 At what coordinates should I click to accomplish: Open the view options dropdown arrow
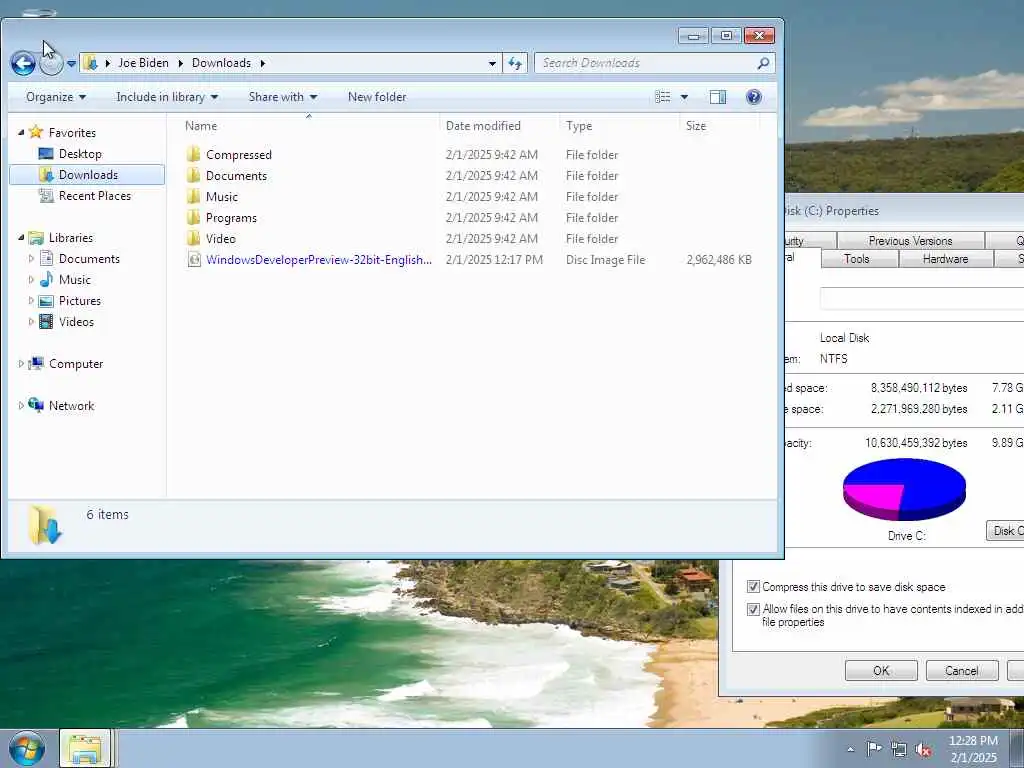pos(684,97)
